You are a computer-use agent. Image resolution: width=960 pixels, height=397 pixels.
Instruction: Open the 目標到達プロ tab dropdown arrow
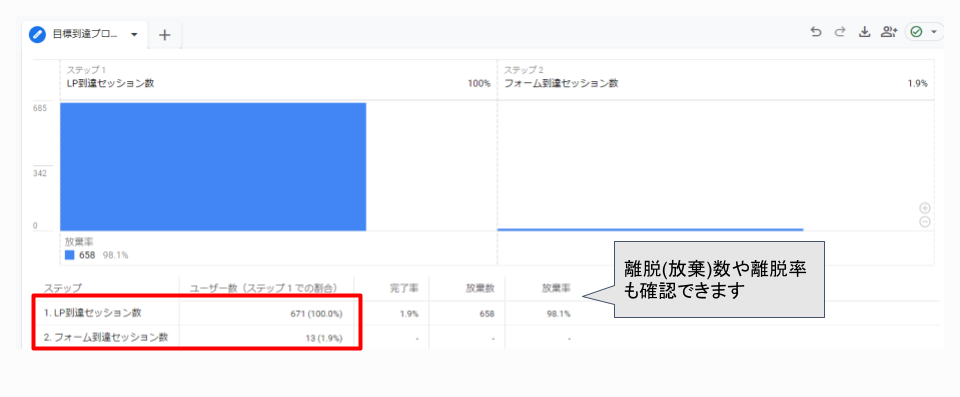click(134, 35)
